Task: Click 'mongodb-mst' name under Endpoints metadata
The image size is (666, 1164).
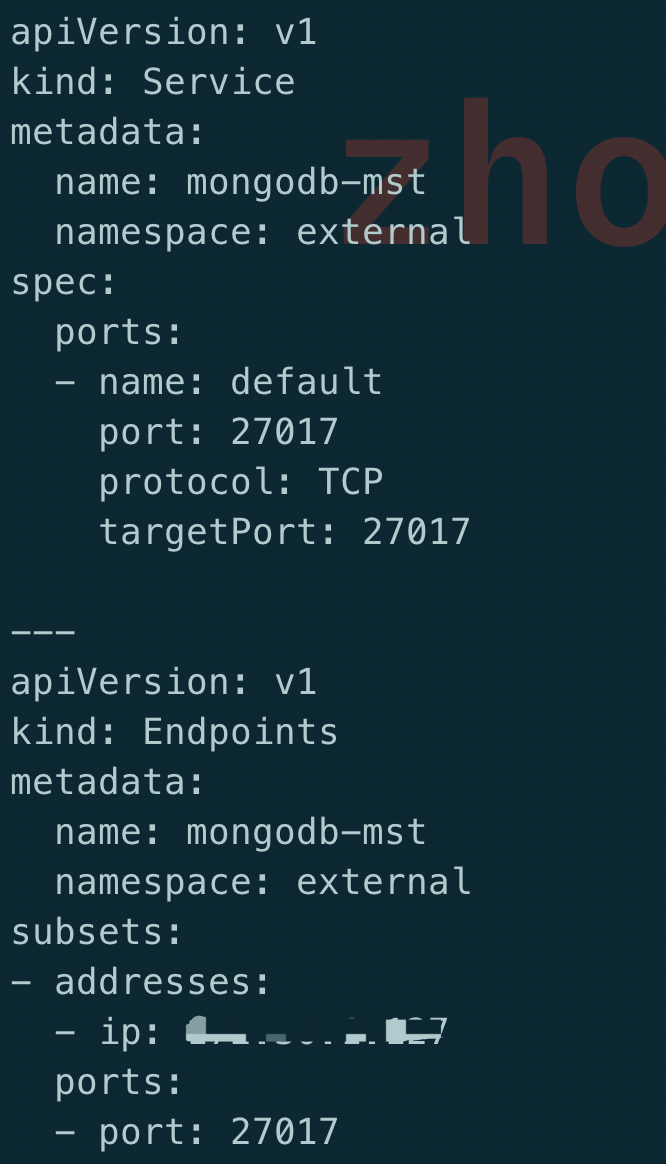Action: [x=307, y=832]
